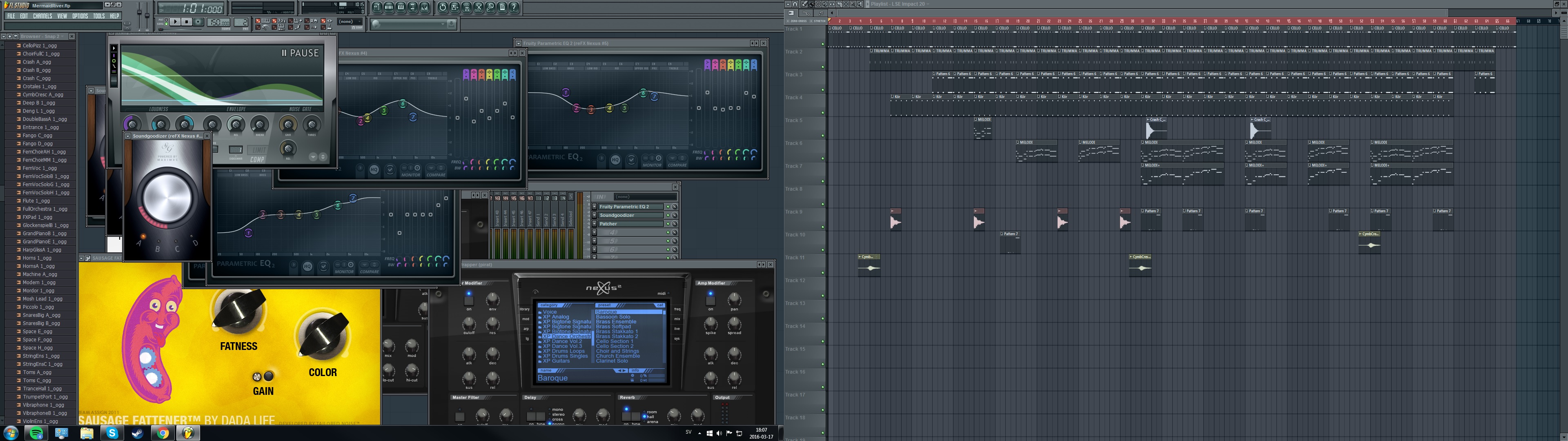Open the piano roll view icon
Screen dimensions: 1568x441
401,7
